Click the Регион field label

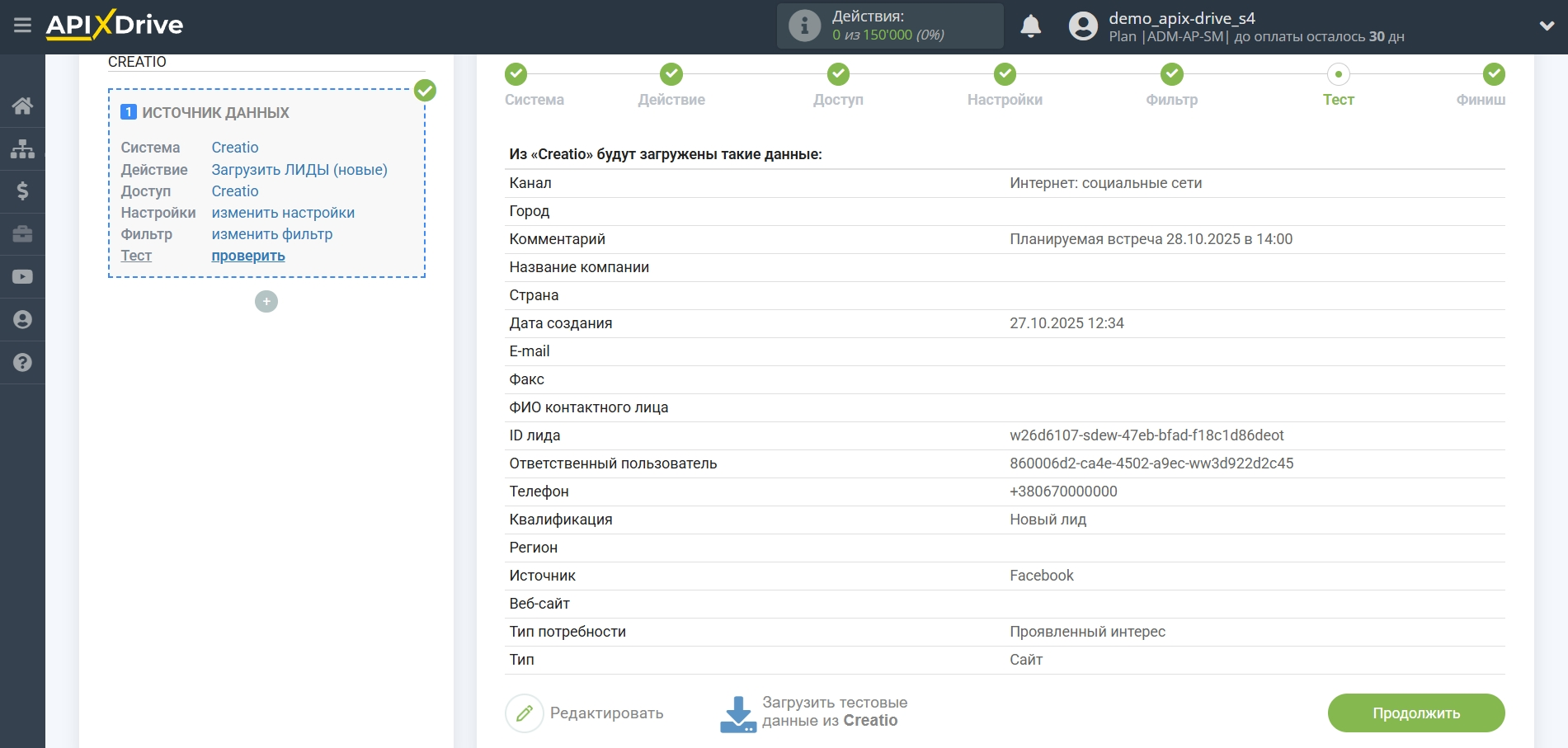coord(534,548)
